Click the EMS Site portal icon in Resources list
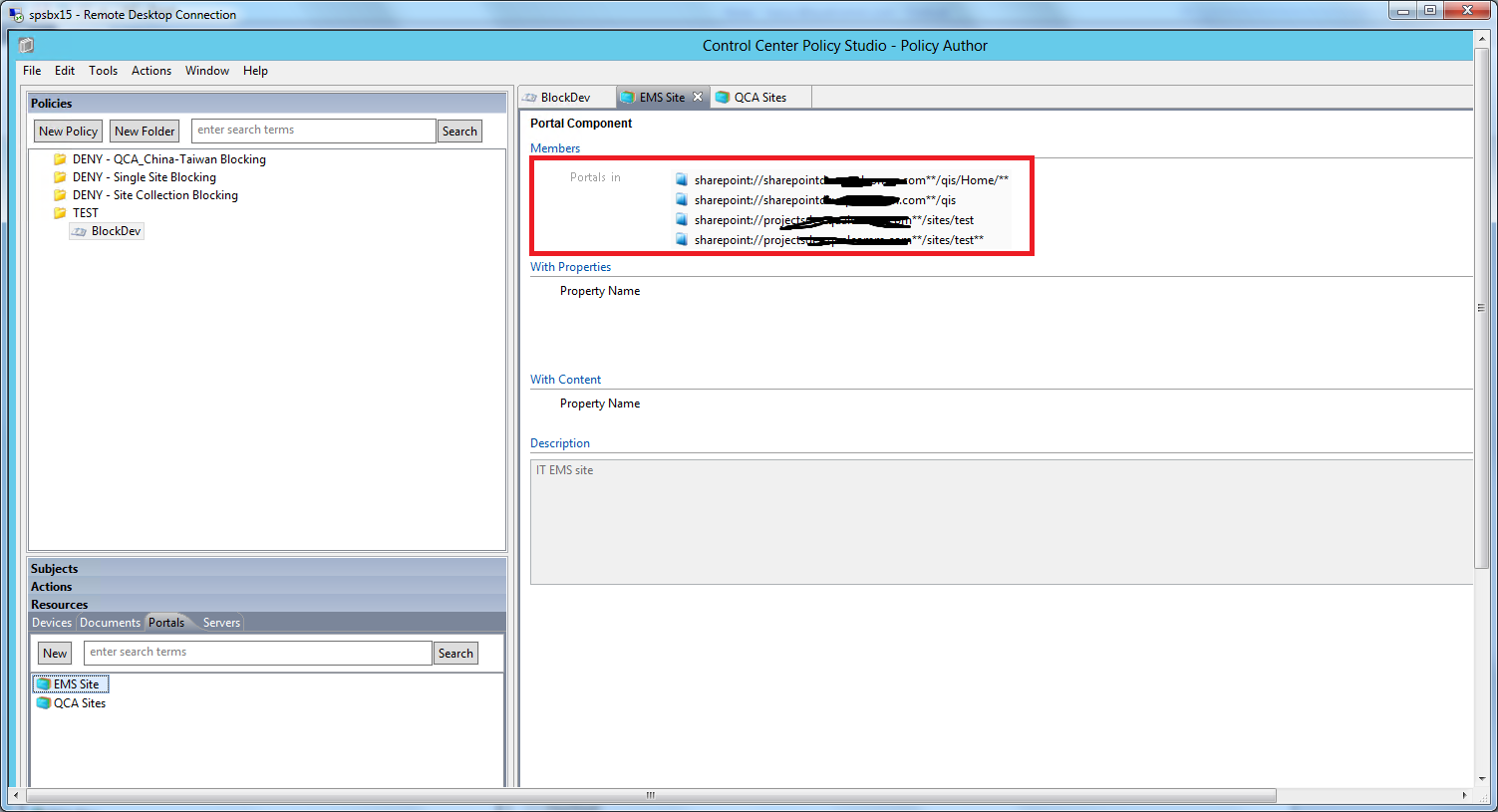The height and width of the screenshot is (812, 1498). [42, 683]
